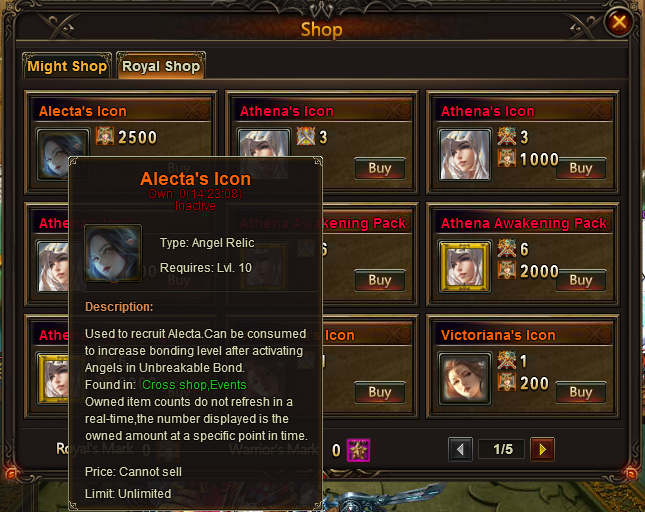Click Victoriana's Icon portrait
This screenshot has height=512, width=645.
coord(465,378)
